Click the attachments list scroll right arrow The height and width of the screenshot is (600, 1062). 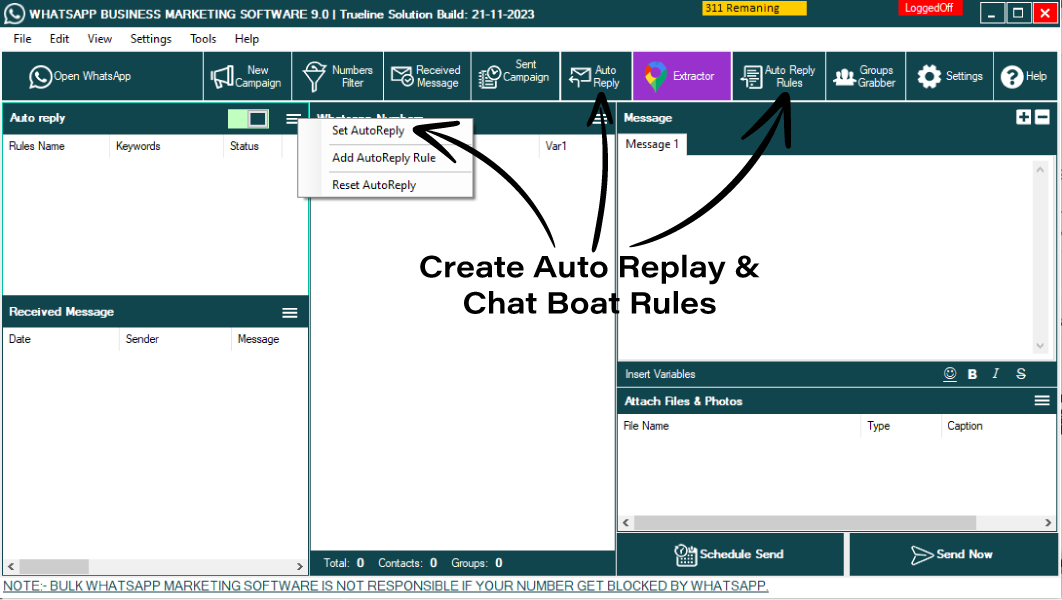point(1048,523)
